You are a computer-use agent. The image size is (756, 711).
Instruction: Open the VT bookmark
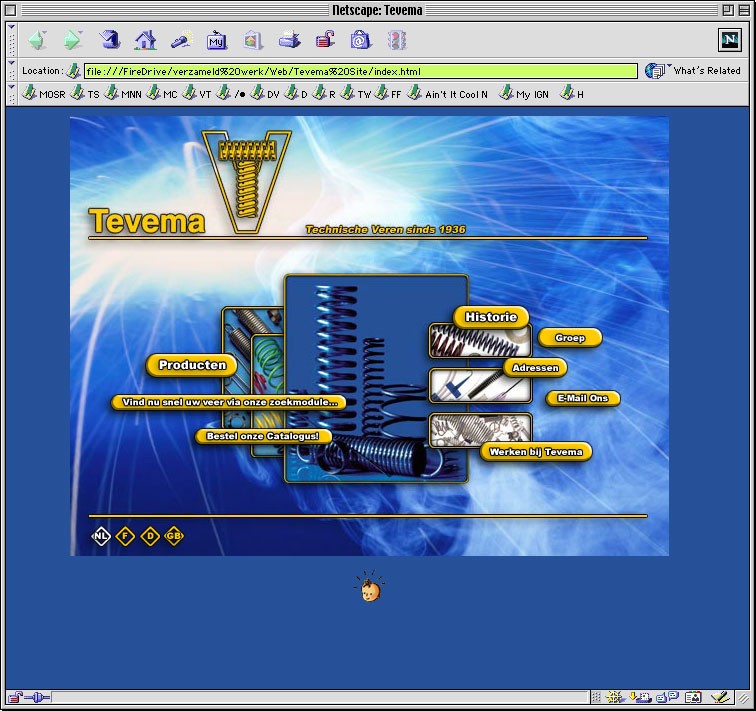tap(197, 94)
